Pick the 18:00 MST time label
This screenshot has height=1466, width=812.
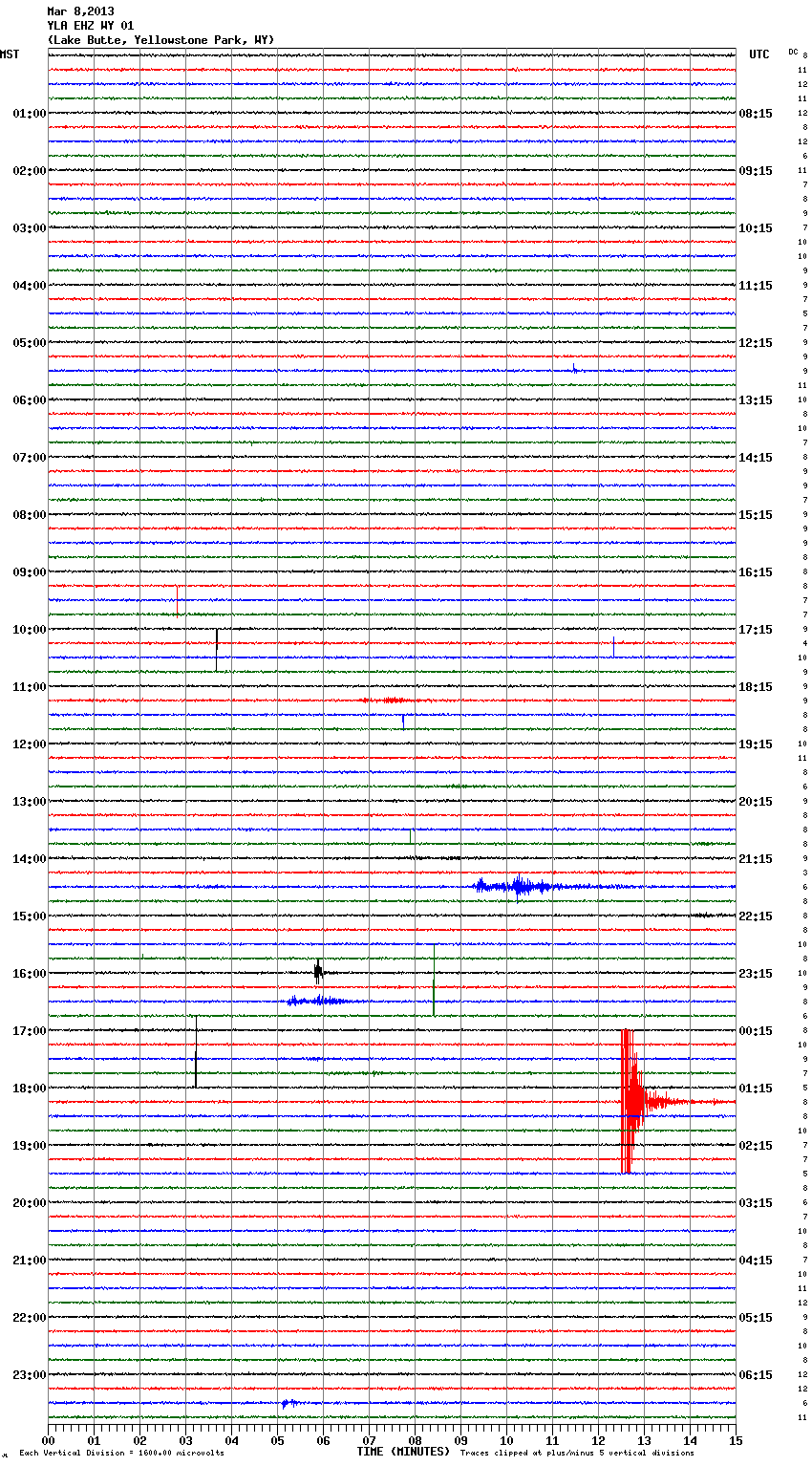[30, 1089]
